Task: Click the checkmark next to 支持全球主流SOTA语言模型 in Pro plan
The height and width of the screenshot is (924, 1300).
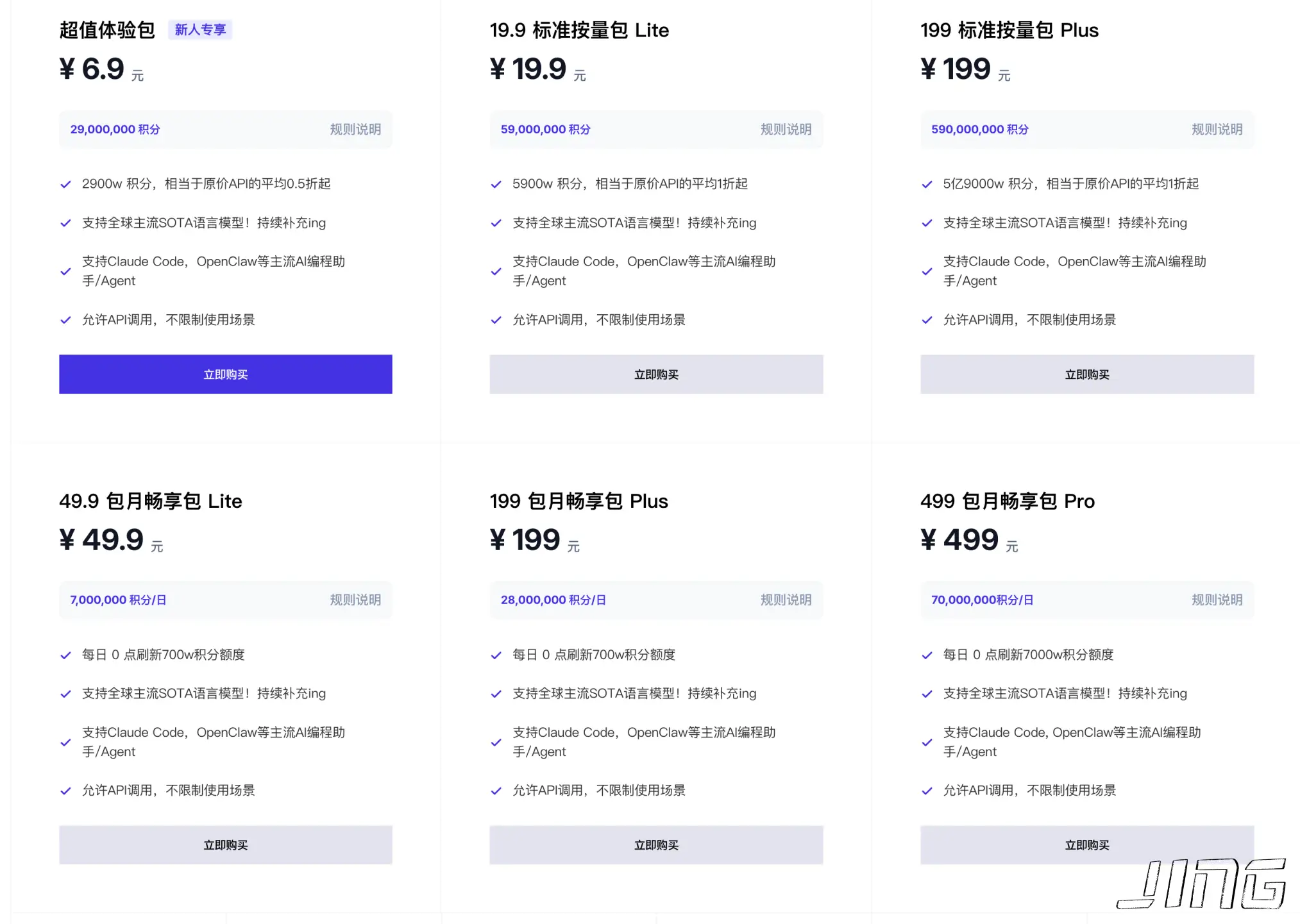Action: coord(927,694)
